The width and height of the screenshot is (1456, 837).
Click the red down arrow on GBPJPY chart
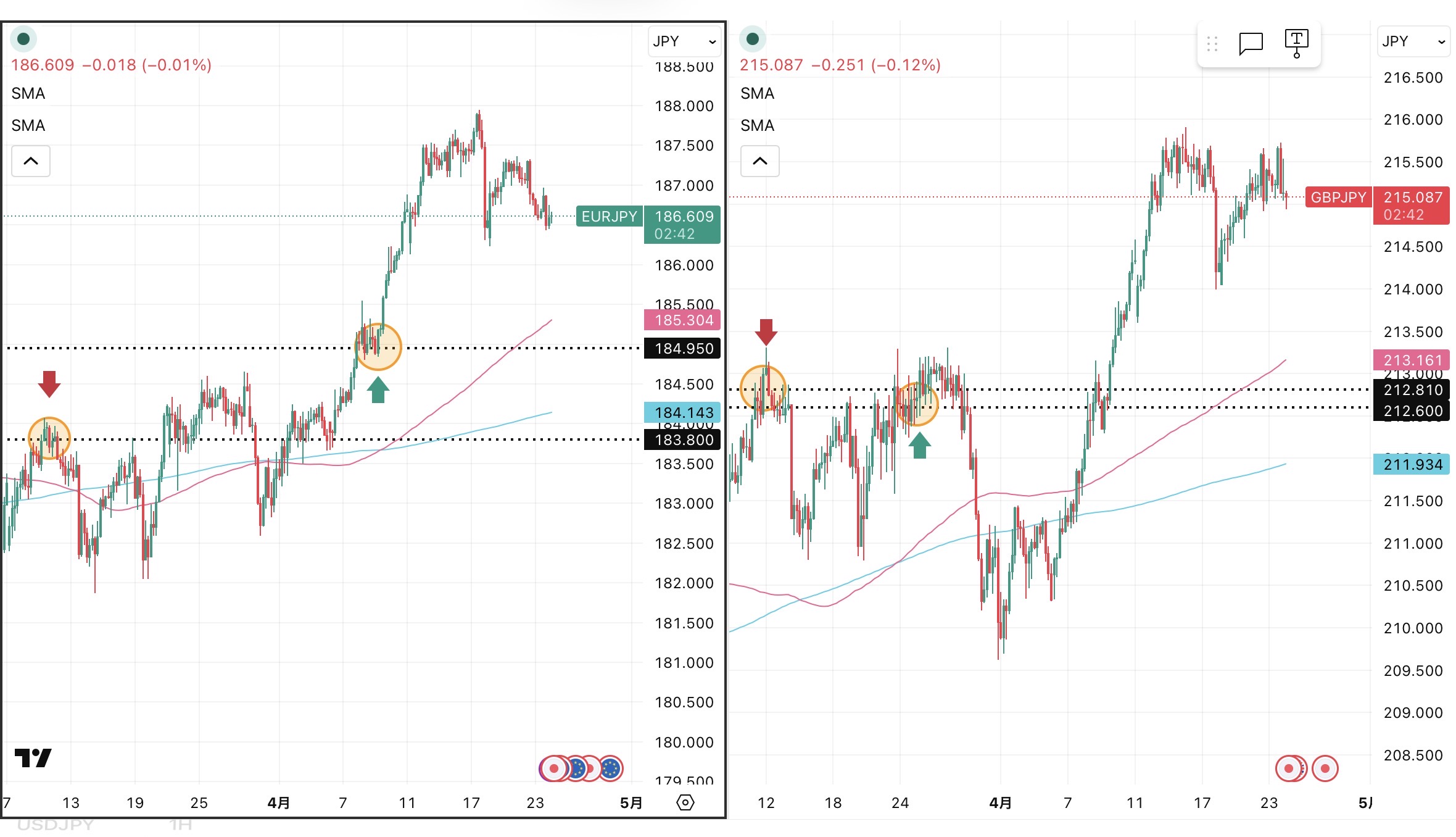coord(766,331)
